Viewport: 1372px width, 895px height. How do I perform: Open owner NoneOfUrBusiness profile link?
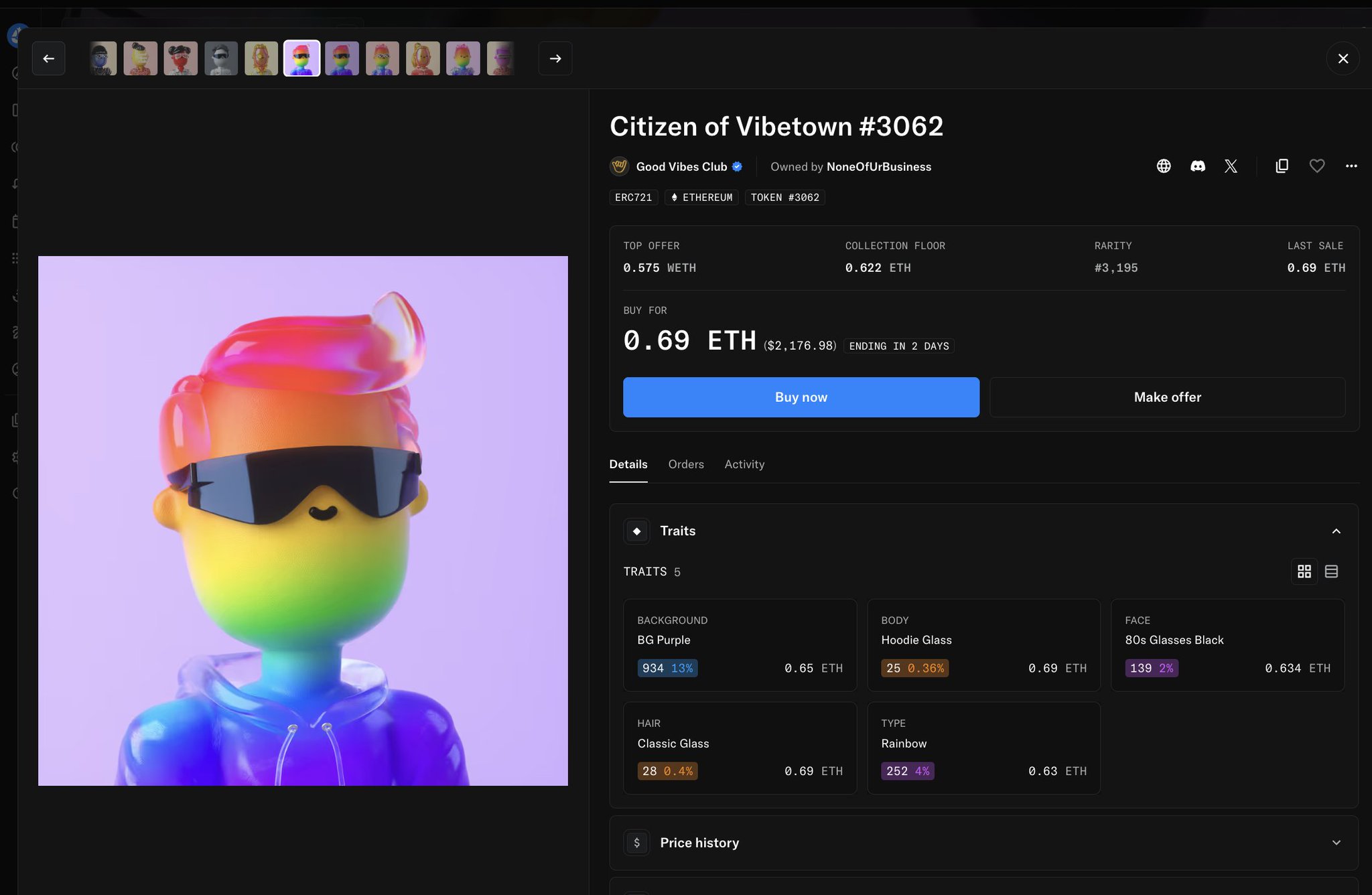pos(878,167)
